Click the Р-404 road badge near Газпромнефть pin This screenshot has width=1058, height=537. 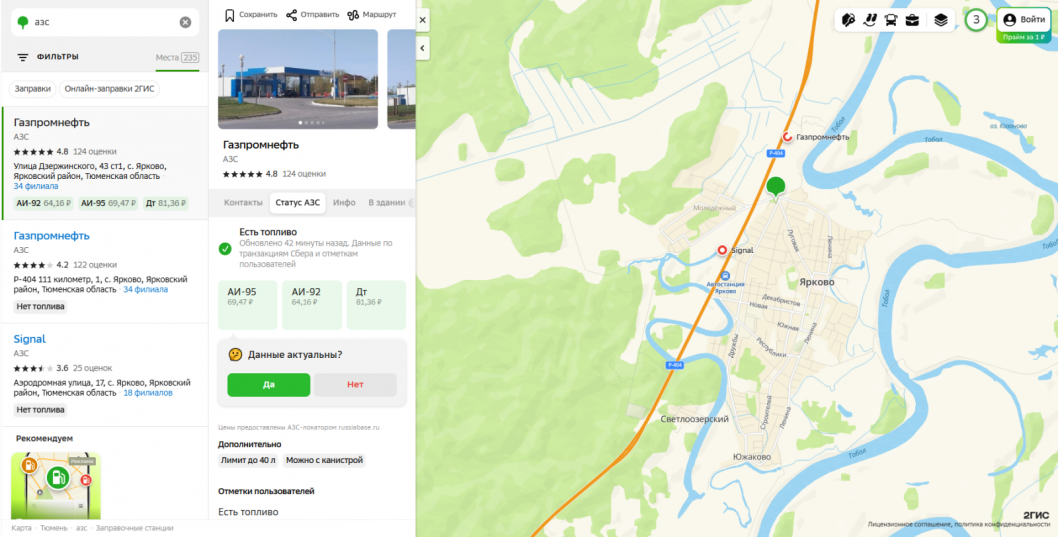click(775, 153)
